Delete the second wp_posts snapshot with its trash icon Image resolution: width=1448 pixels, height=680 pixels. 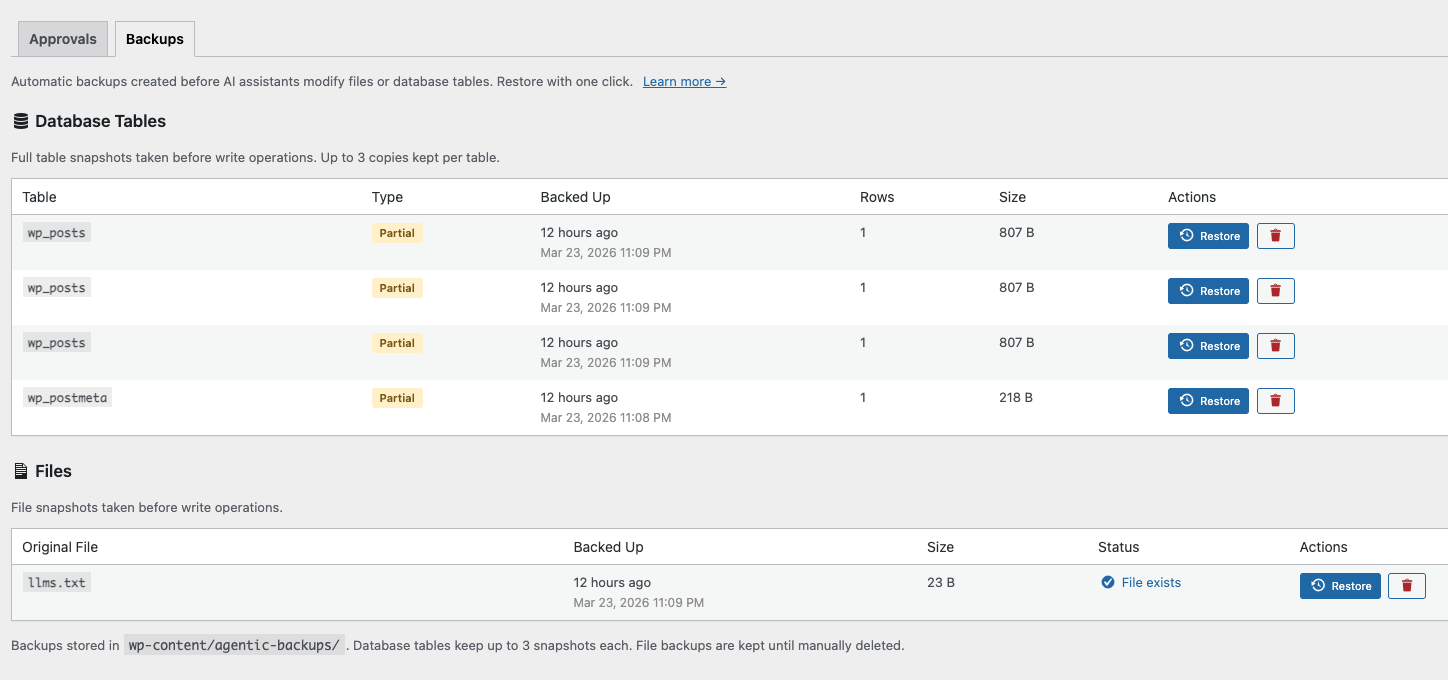pos(1275,290)
